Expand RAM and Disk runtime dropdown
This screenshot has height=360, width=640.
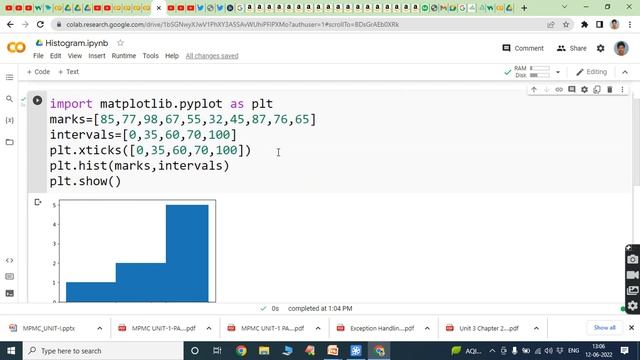pos(558,72)
